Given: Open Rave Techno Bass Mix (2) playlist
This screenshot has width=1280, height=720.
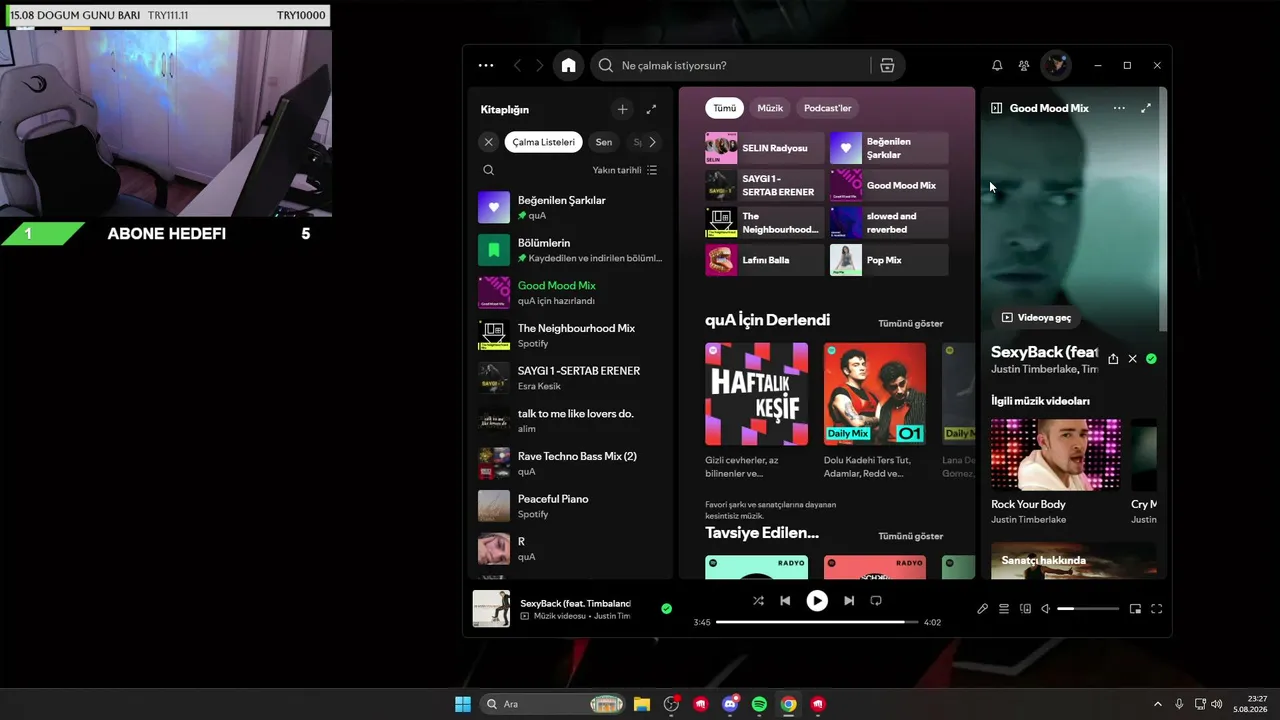Looking at the screenshot, I should pos(571,463).
